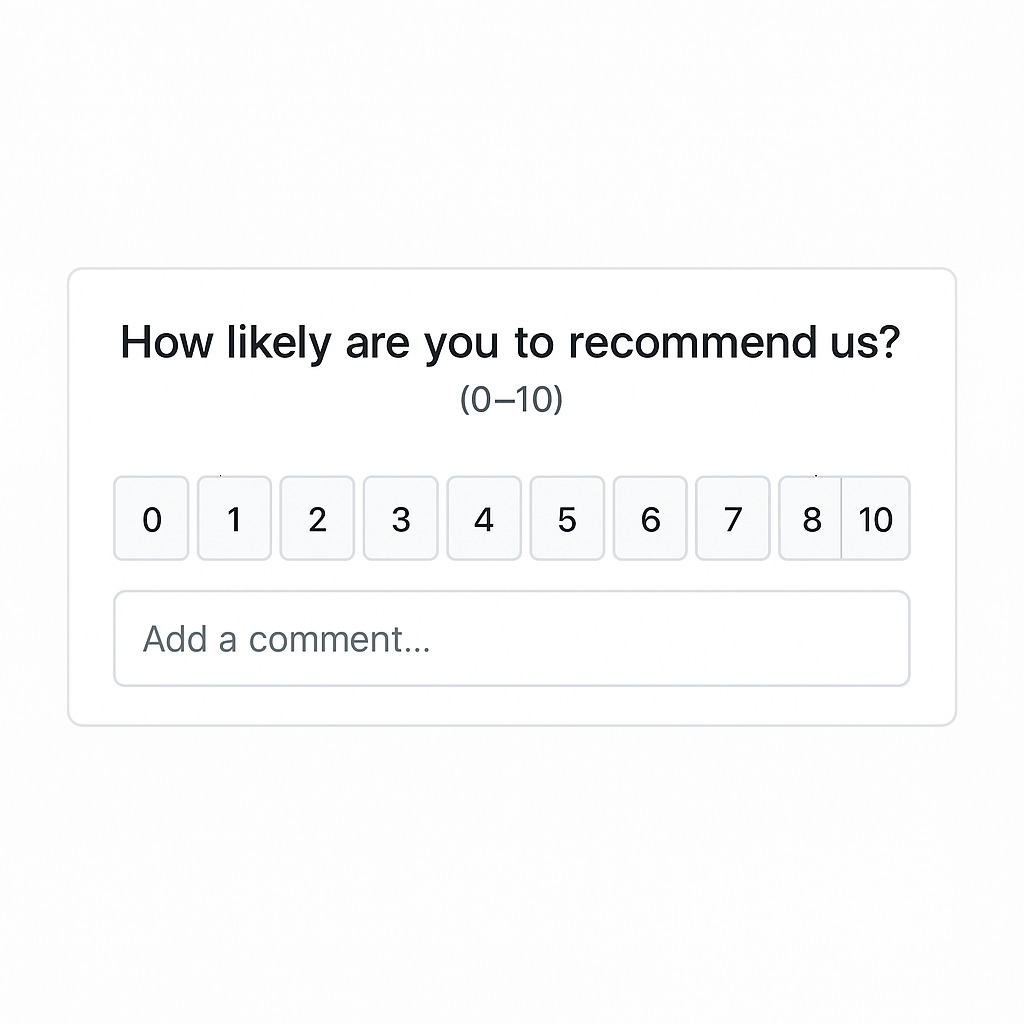This screenshot has height=1024, width=1024.
Task: Select the detractor score of three
Action: click(400, 518)
